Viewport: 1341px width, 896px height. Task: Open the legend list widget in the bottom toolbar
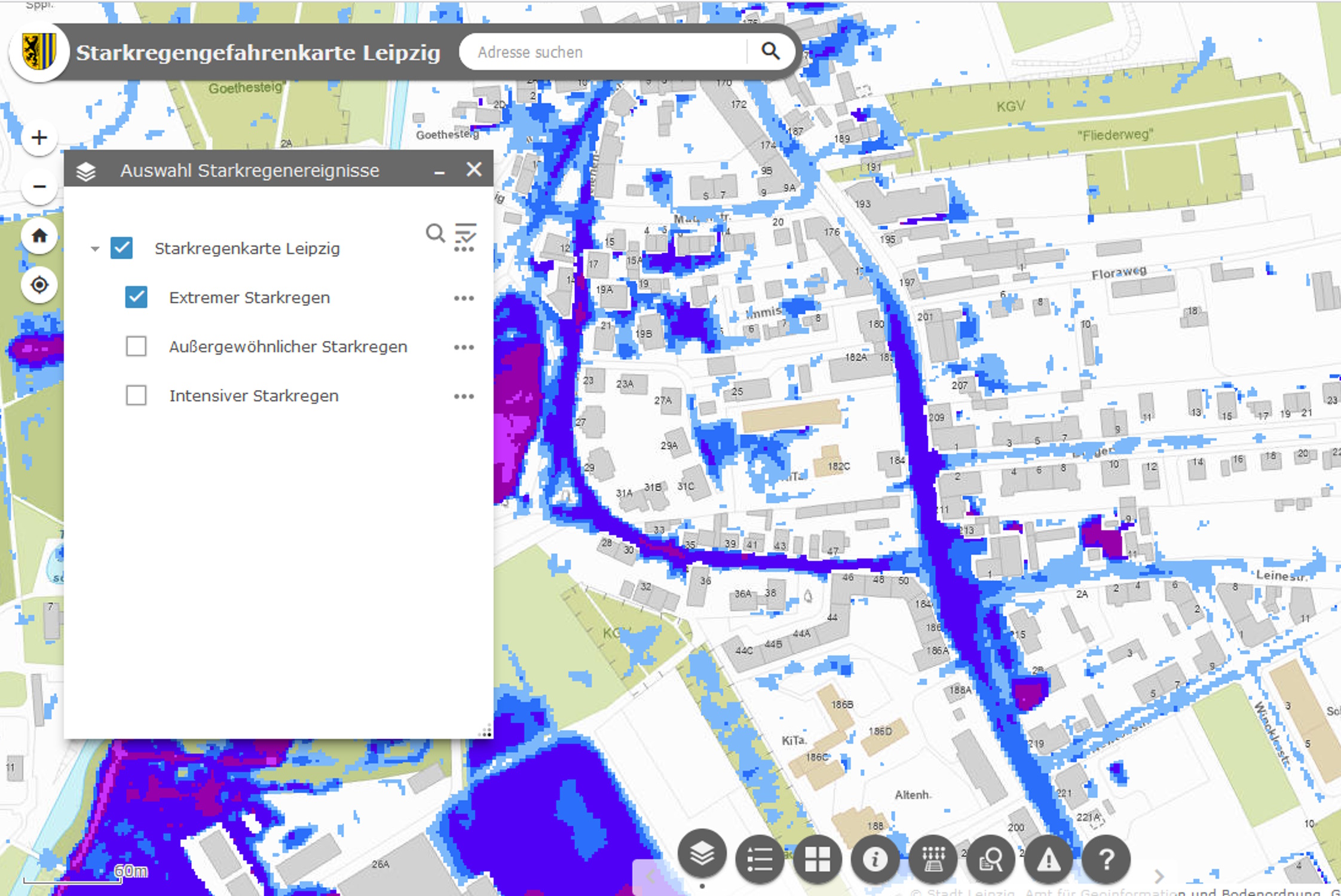[760, 860]
